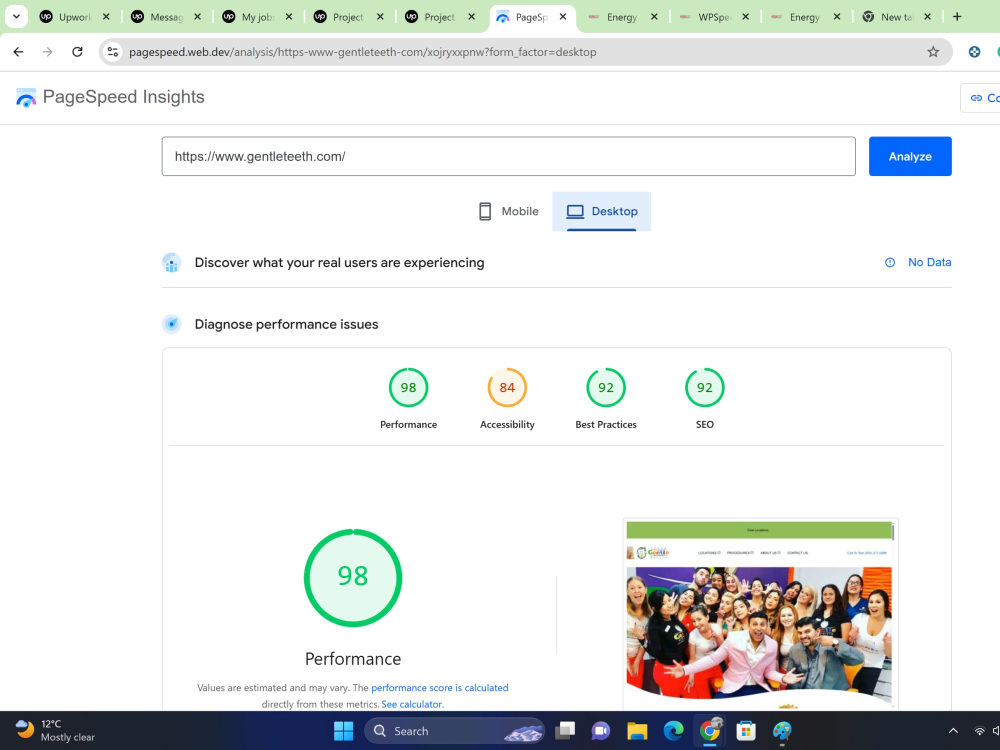
Task: Select the Mobile tab
Action: [508, 211]
